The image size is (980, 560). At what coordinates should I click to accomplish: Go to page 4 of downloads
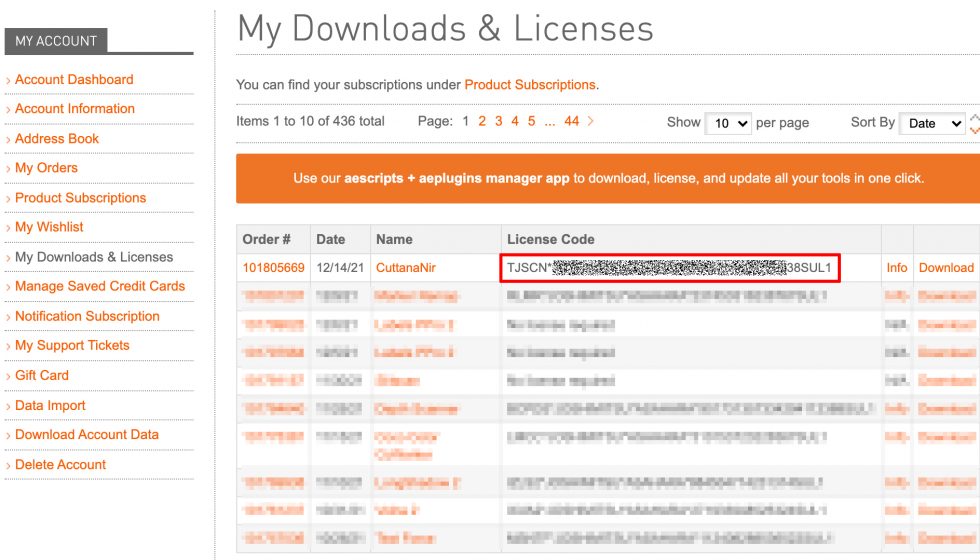click(515, 121)
